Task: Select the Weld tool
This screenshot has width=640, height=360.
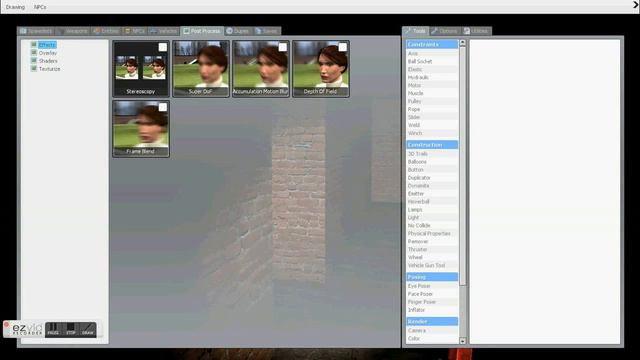Action: click(432, 125)
